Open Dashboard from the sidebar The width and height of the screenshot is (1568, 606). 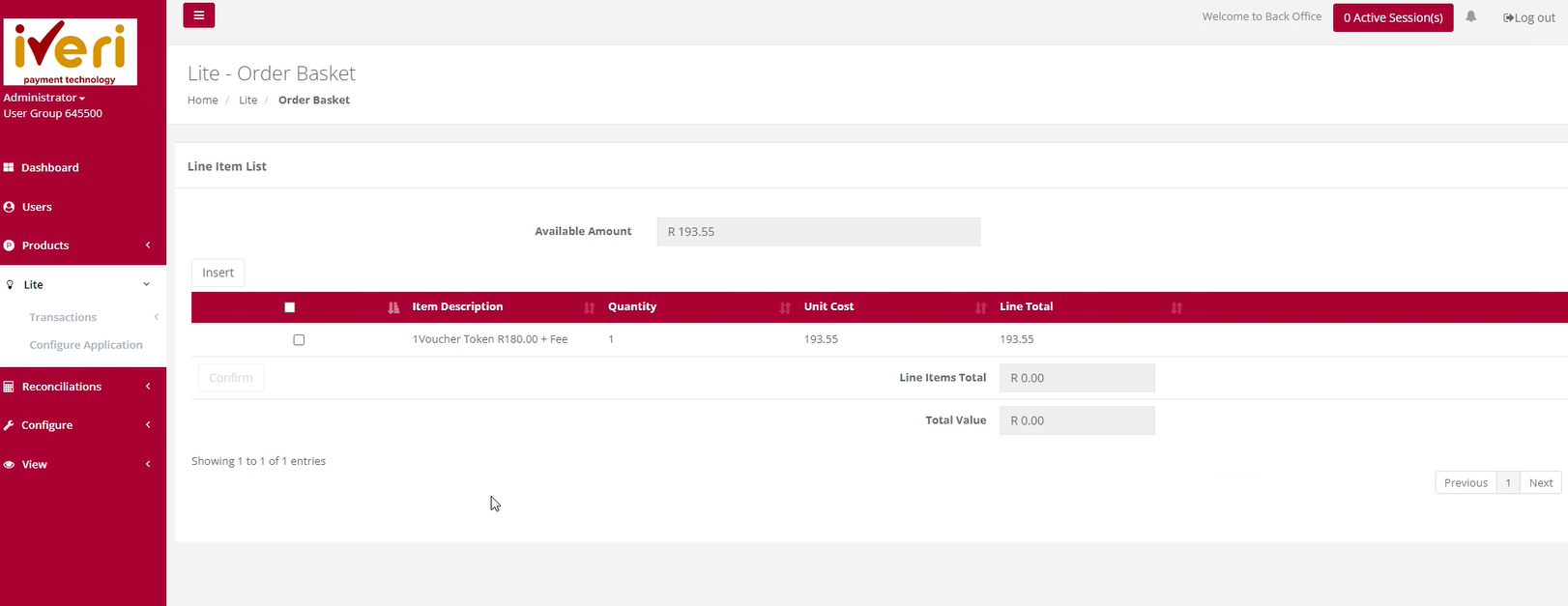pyautogui.click(x=50, y=167)
